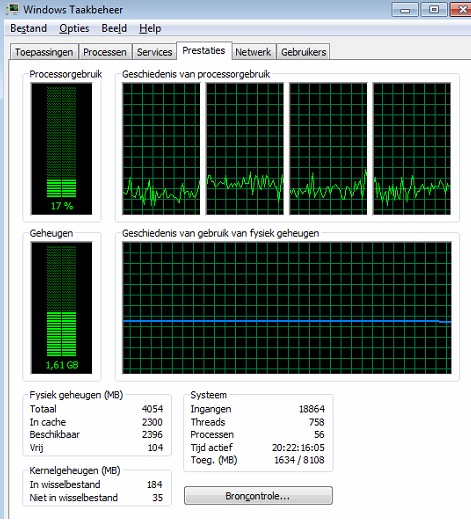Select the Prestaties tab
471x524 pixels.
pos(204,51)
